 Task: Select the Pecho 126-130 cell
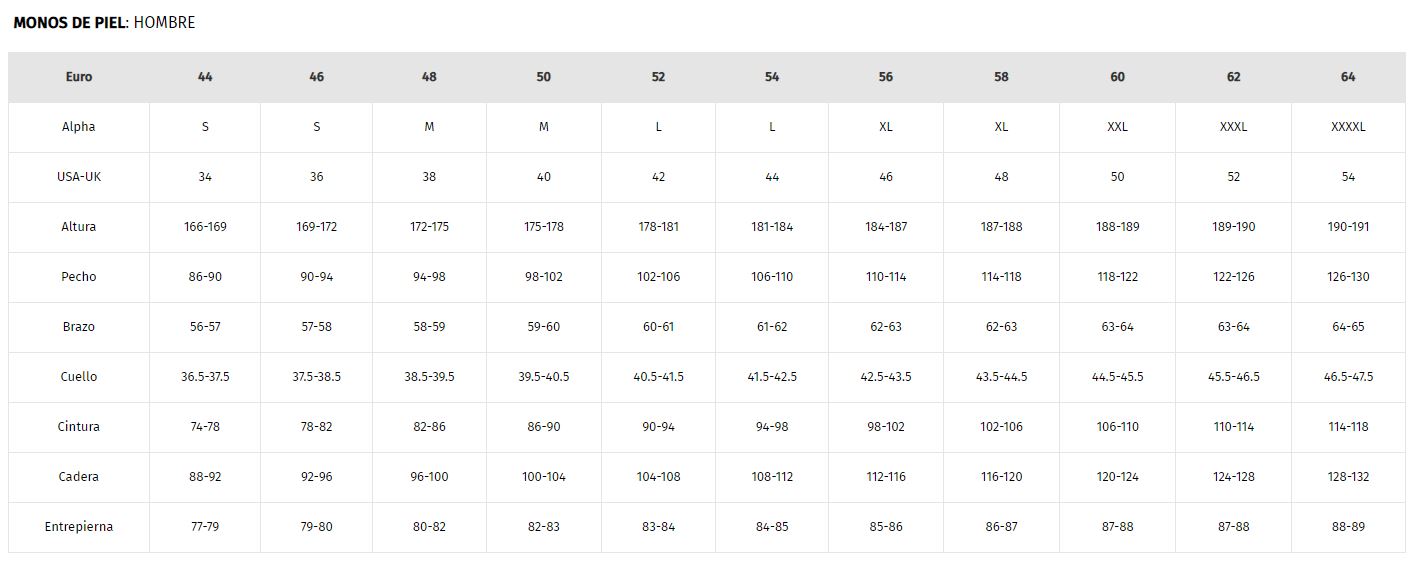point(1348,277)
